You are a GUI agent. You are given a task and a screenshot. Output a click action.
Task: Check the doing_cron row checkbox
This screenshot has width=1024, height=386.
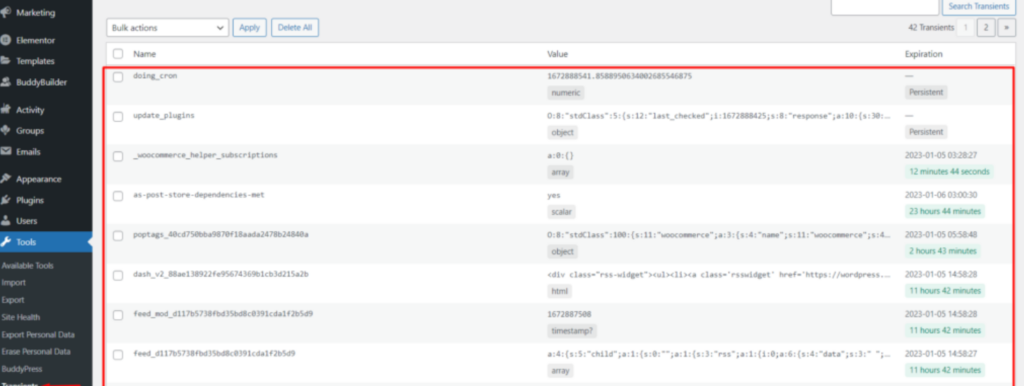pos(118,77)
